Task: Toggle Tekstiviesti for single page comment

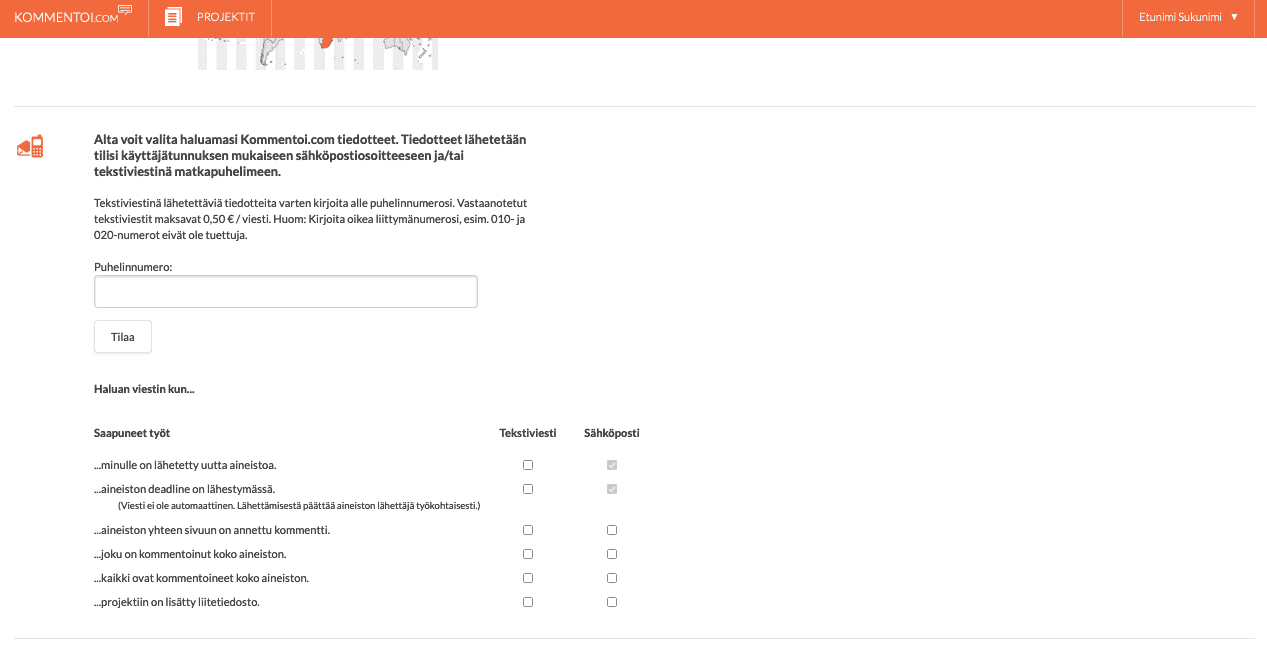Action: click(x=528, y=530)
